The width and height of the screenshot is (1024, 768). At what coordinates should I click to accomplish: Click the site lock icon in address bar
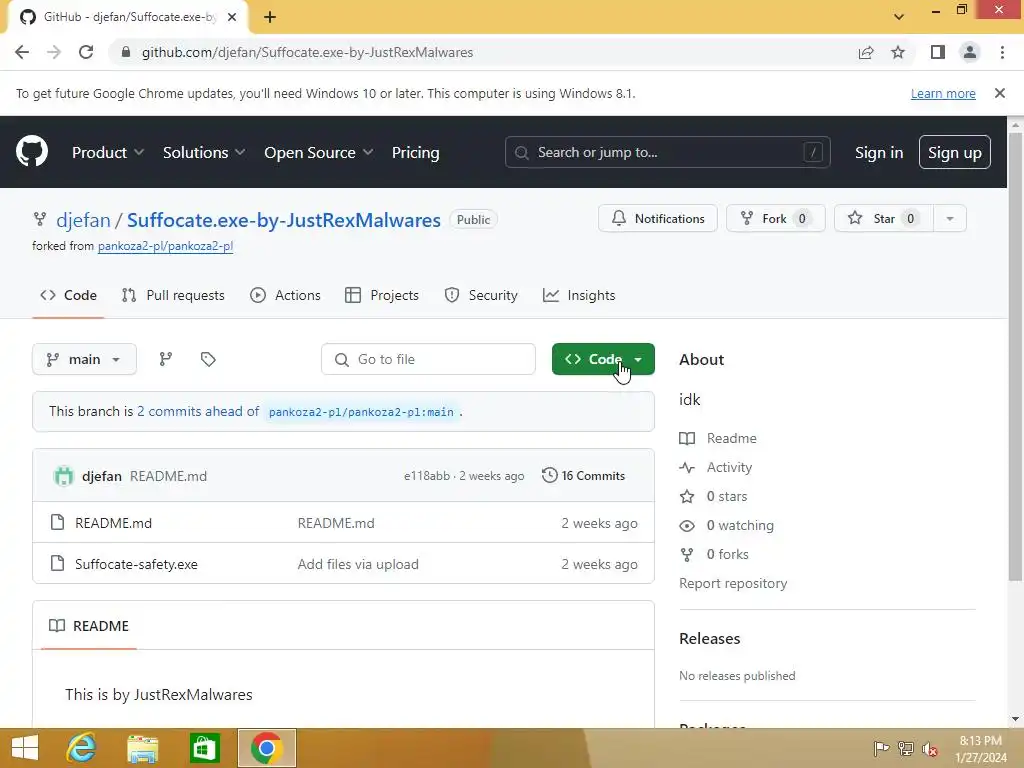tap(126, 52)
